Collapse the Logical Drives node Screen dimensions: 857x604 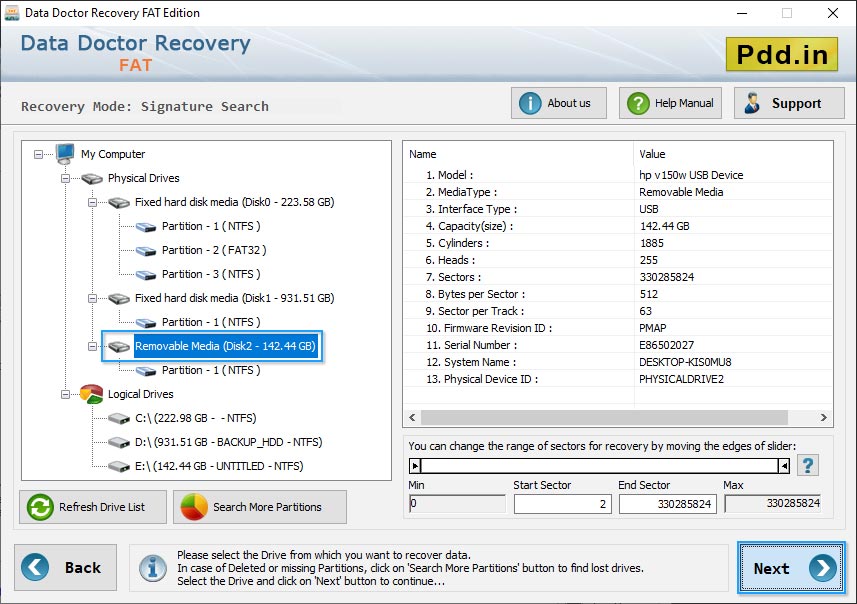click(x=66, y=395)
